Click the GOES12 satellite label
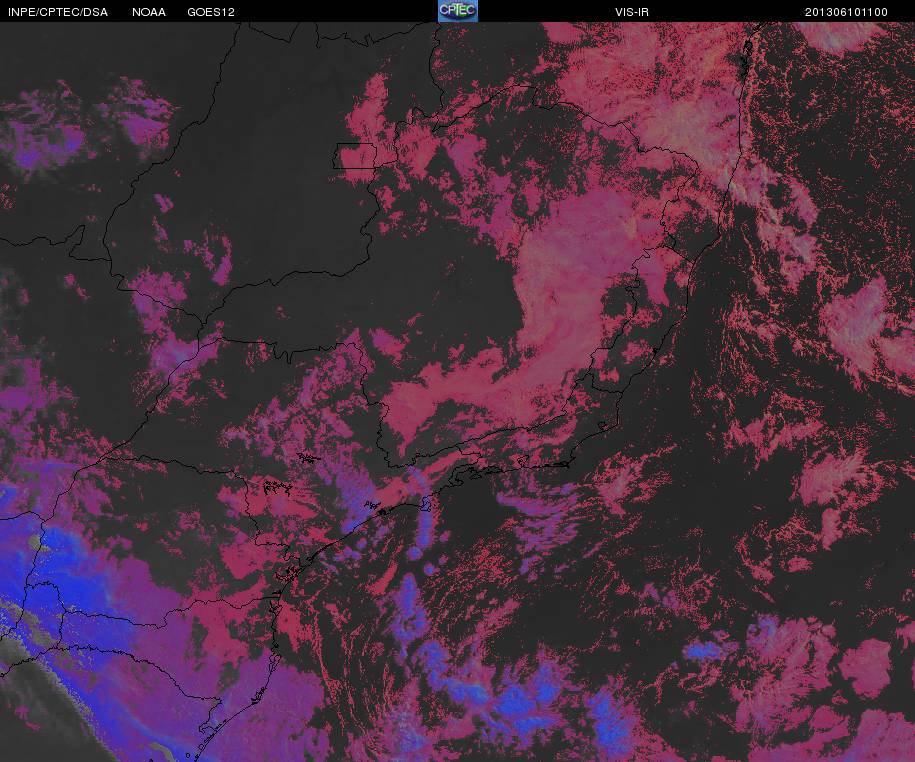The image size is (915, 762). [x=211, y=12]
